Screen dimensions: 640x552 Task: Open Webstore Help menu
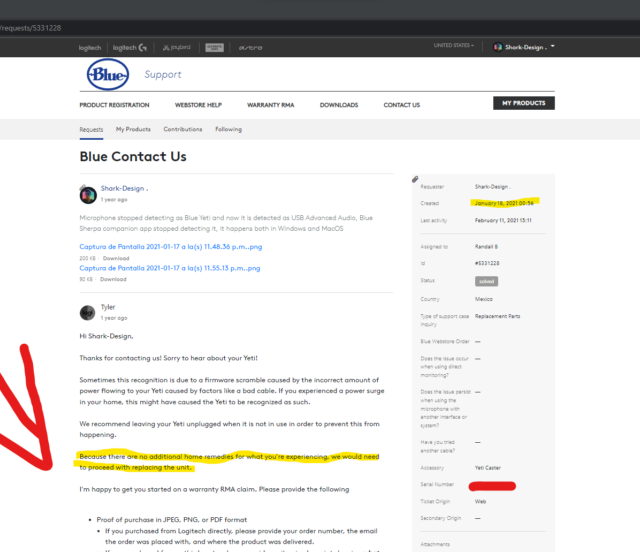[x=198, y=105]
